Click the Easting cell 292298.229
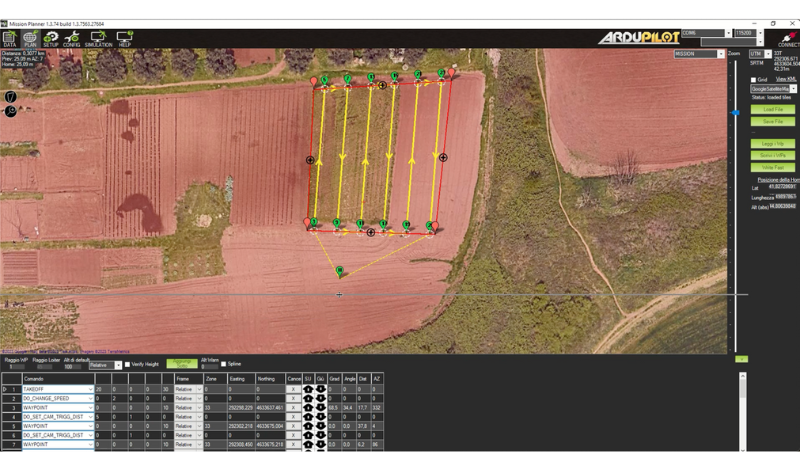Image resolution: width=800 pixels, height=470 pixels. tap(241, 408)
